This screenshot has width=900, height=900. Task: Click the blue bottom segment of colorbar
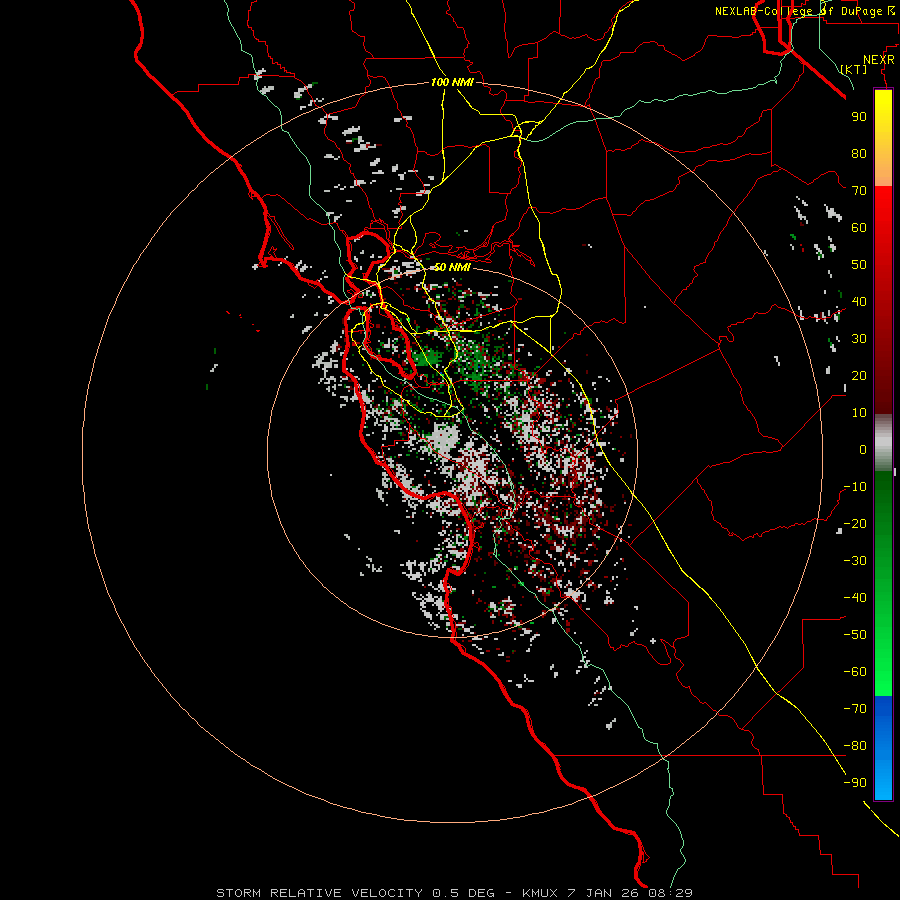point(883,748)
